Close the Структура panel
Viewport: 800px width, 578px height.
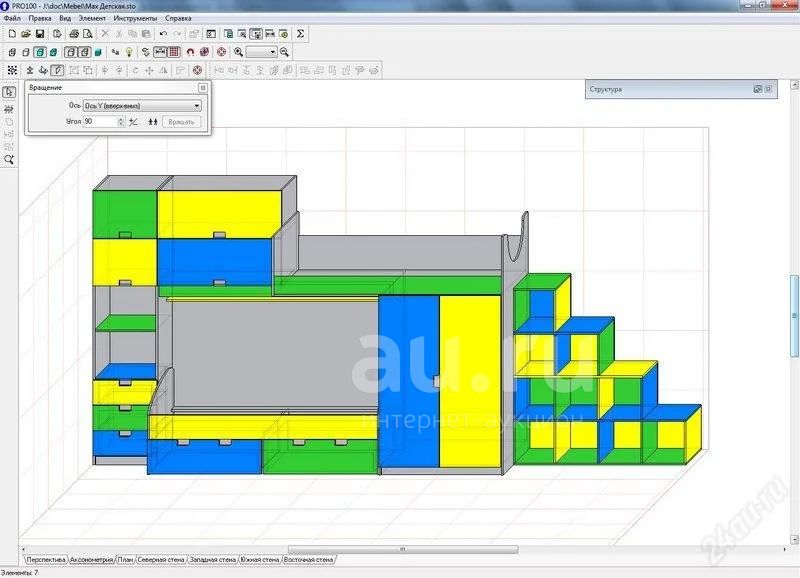768,89
